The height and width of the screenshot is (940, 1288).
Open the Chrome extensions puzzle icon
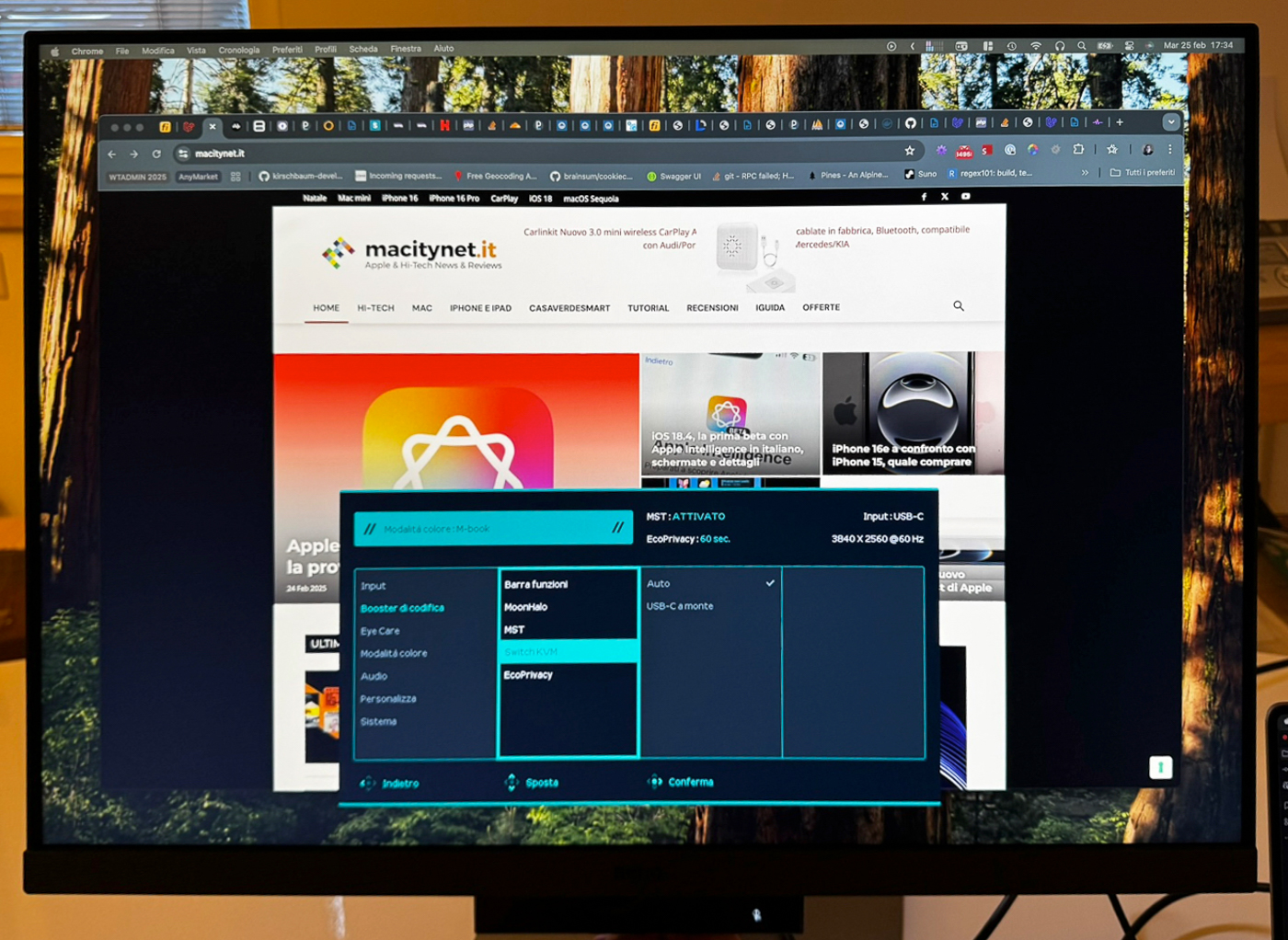pos(1078,149)
